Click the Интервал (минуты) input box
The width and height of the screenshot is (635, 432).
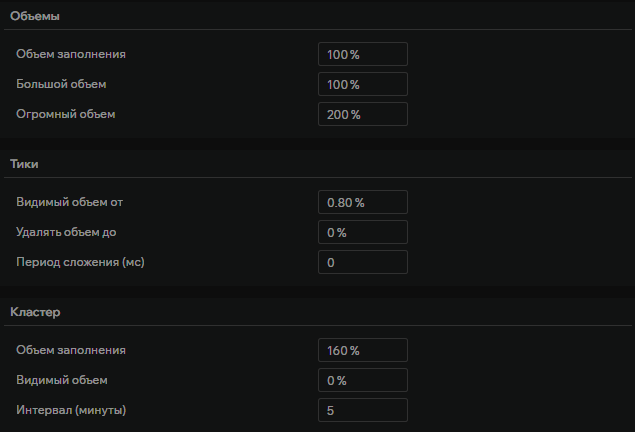pos(362,410)
